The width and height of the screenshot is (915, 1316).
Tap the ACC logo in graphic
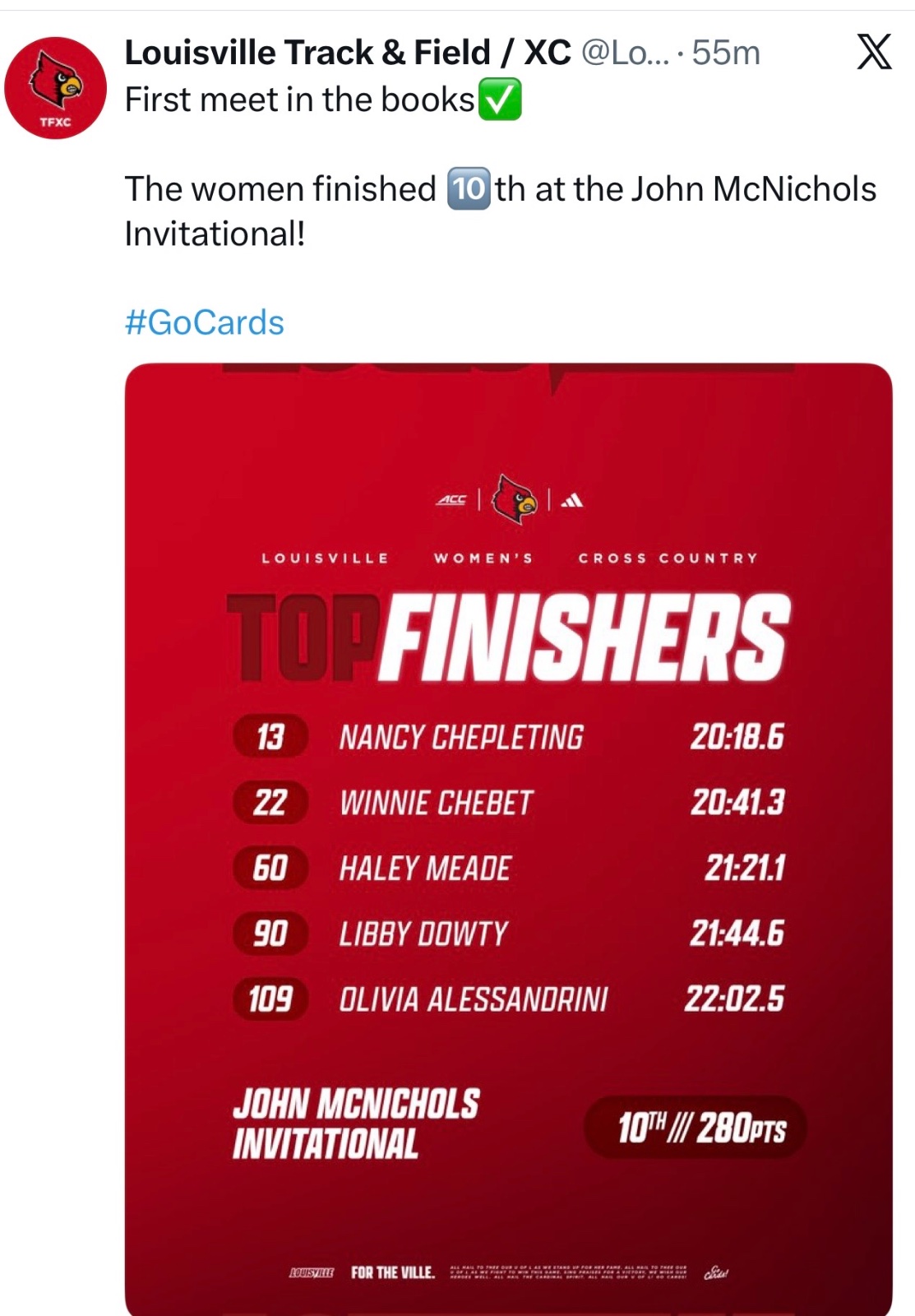click(x=451, y=499)
